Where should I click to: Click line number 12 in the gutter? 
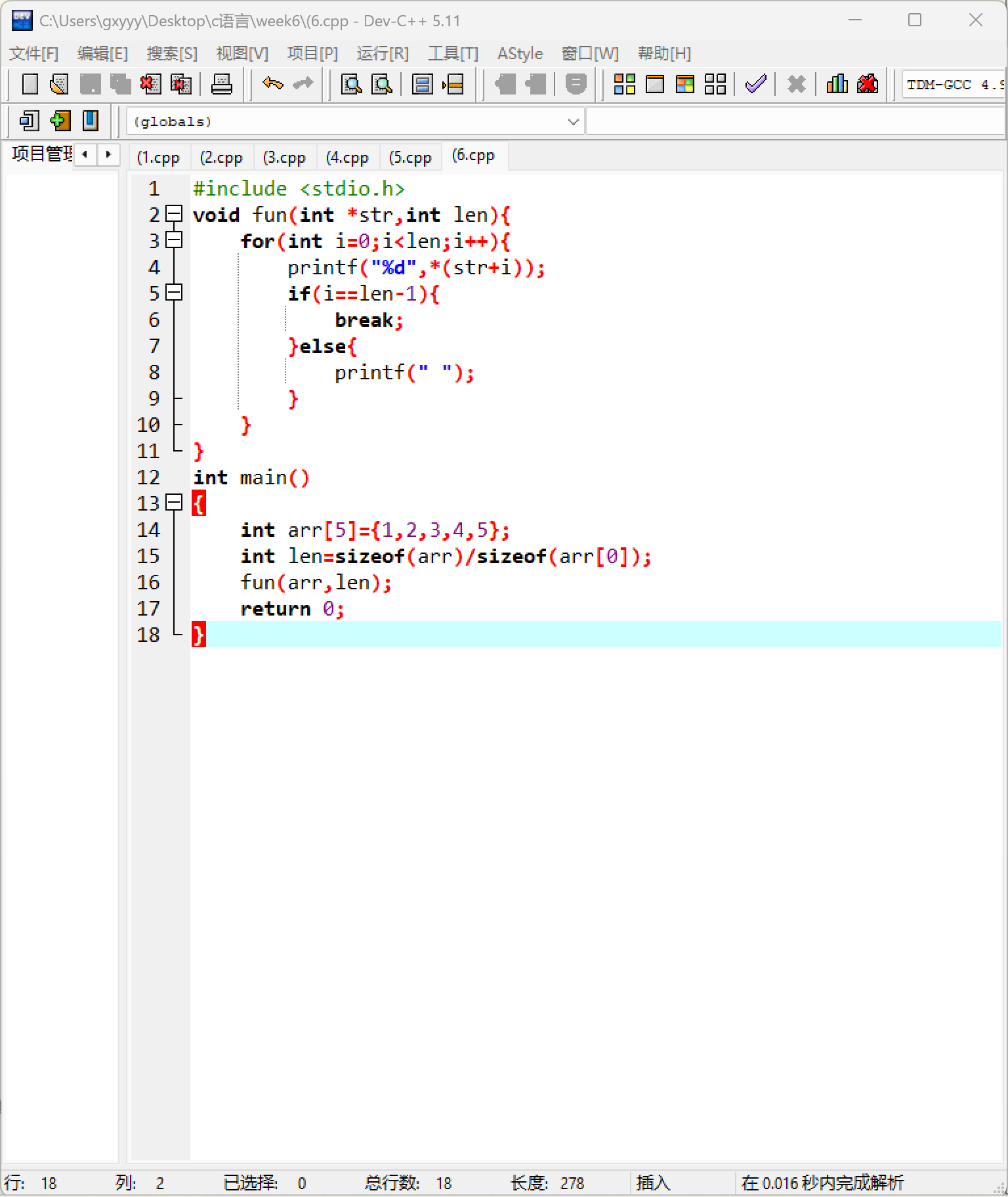pos(148,477)
